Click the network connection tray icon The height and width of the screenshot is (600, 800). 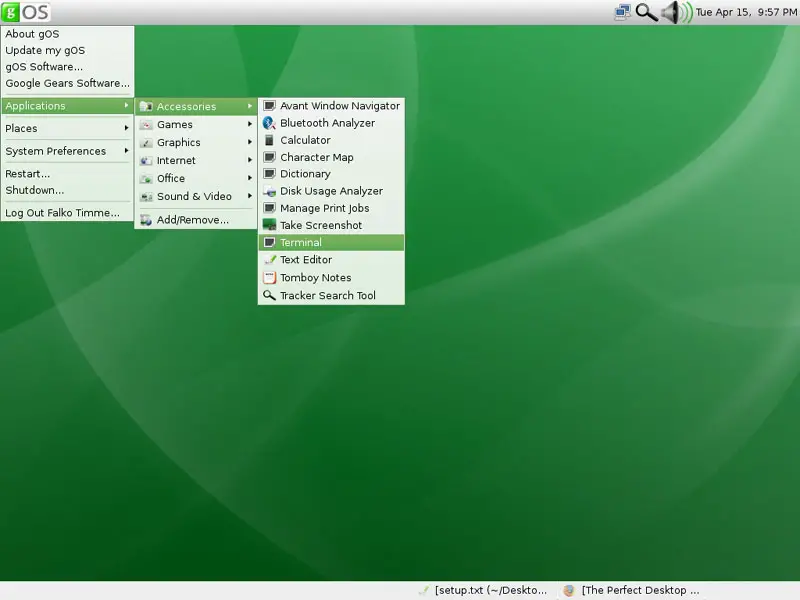[622, 12]
